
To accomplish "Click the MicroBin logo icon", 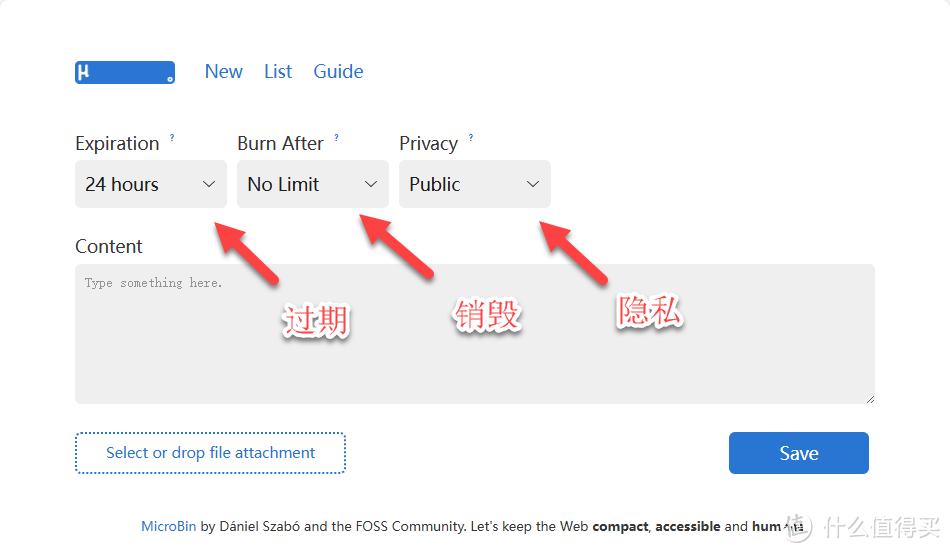I will pyautogui.click(x=125, y=73).
